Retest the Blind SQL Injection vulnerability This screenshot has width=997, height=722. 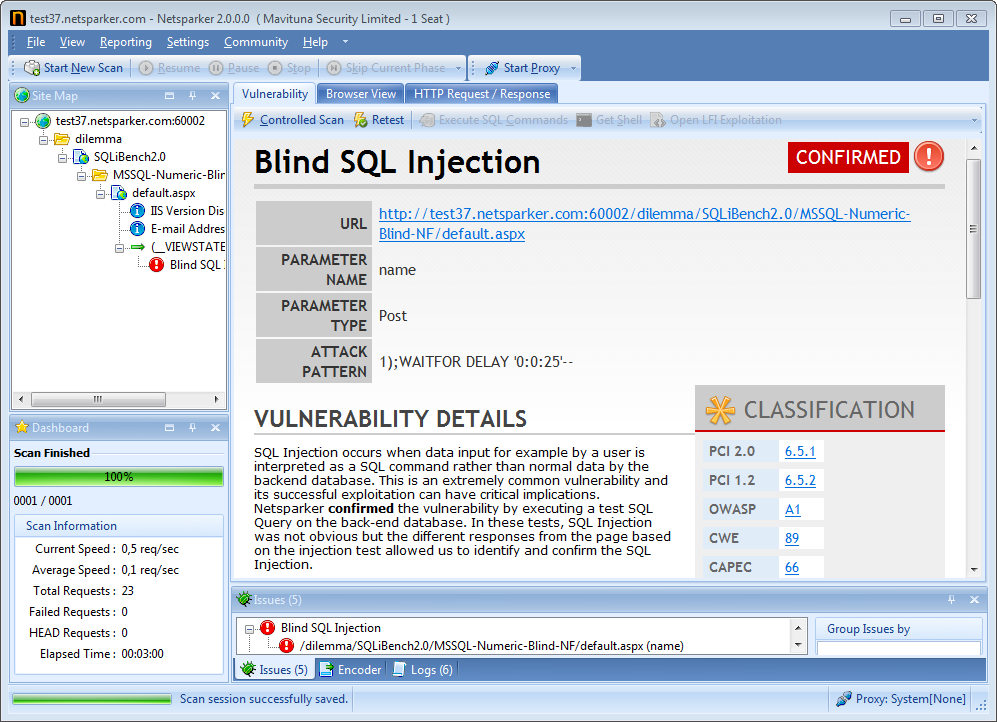379,119
